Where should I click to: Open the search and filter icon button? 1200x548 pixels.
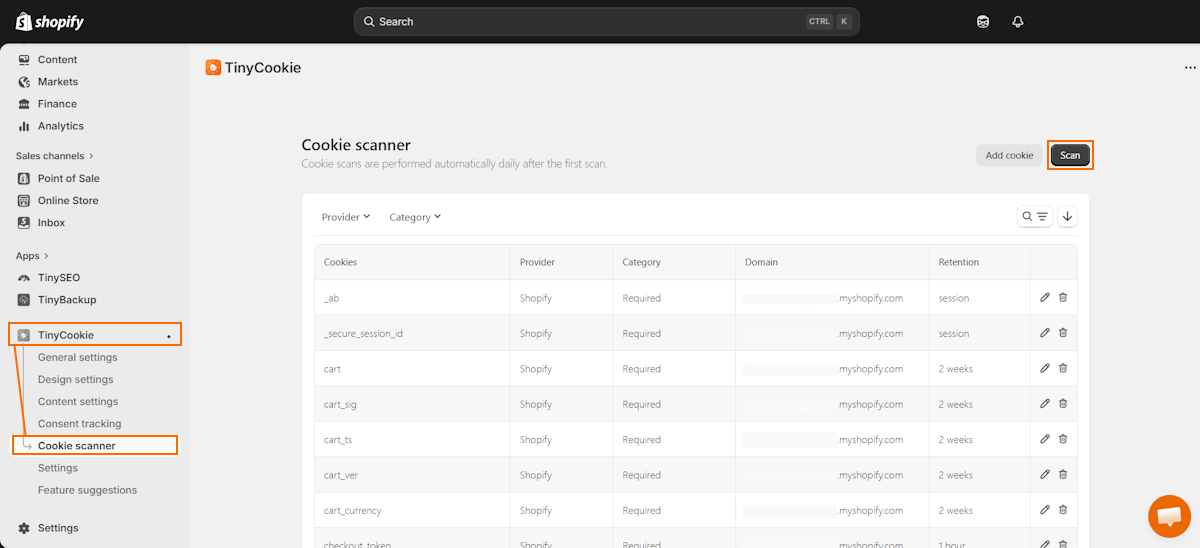click(x=1034, y=216)
